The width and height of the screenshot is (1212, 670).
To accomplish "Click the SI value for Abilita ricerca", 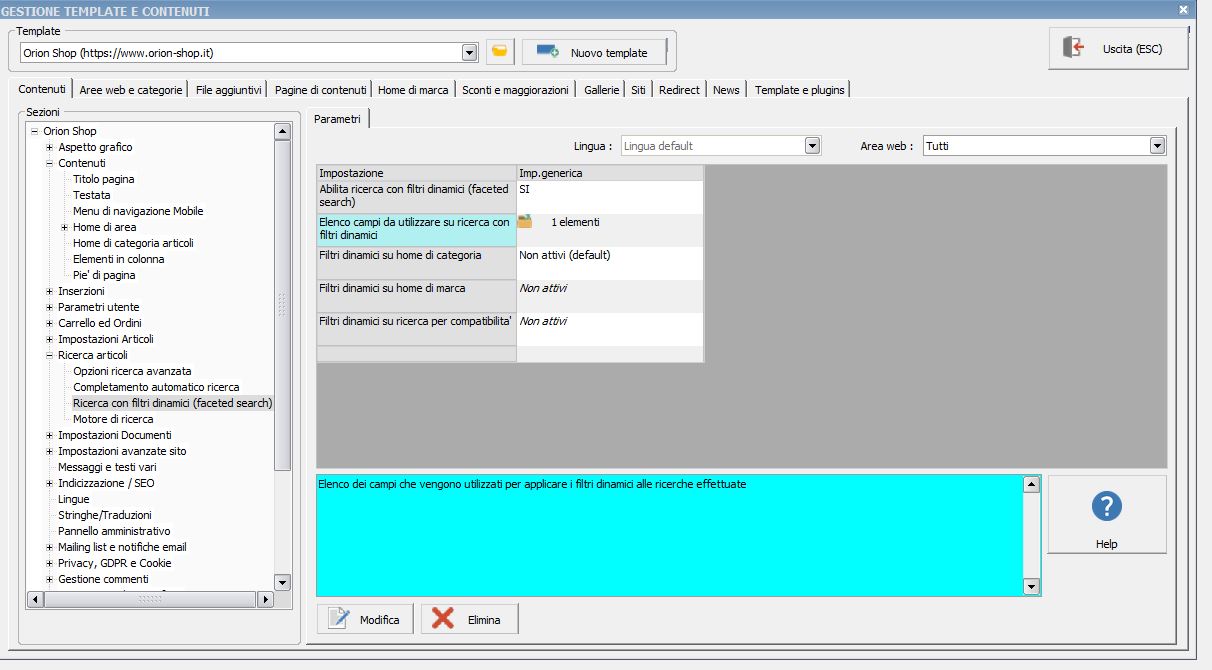I will pos(610,197).
